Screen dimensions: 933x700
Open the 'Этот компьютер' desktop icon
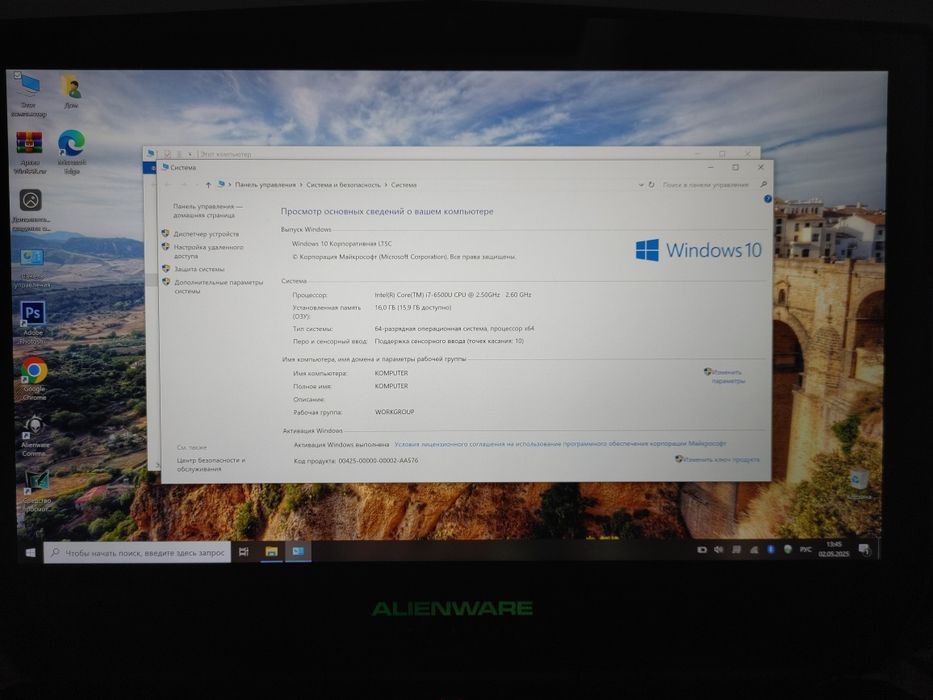(29, 94)
